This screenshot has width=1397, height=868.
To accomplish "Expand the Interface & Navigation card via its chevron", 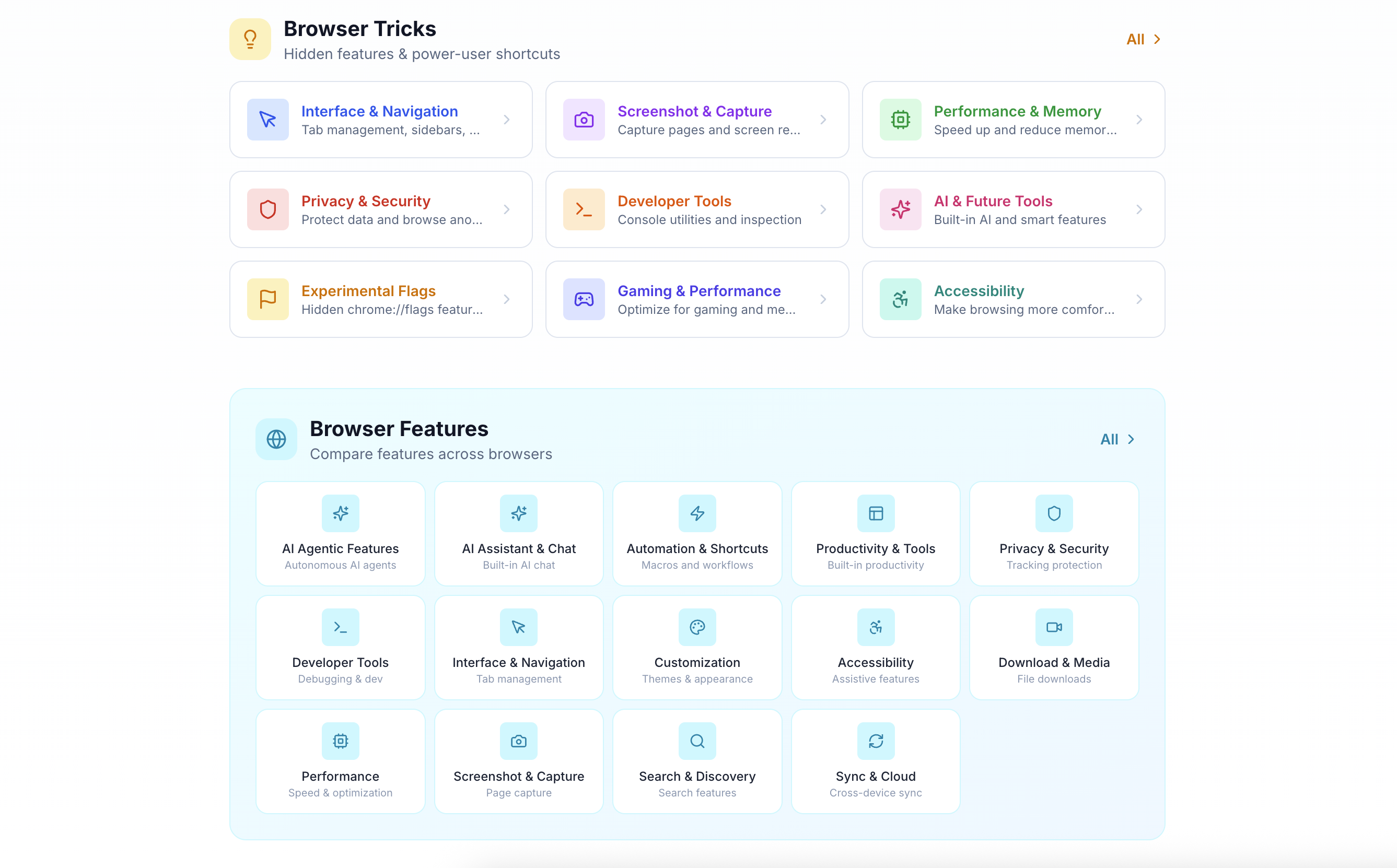I will click(x=506, y=120).
